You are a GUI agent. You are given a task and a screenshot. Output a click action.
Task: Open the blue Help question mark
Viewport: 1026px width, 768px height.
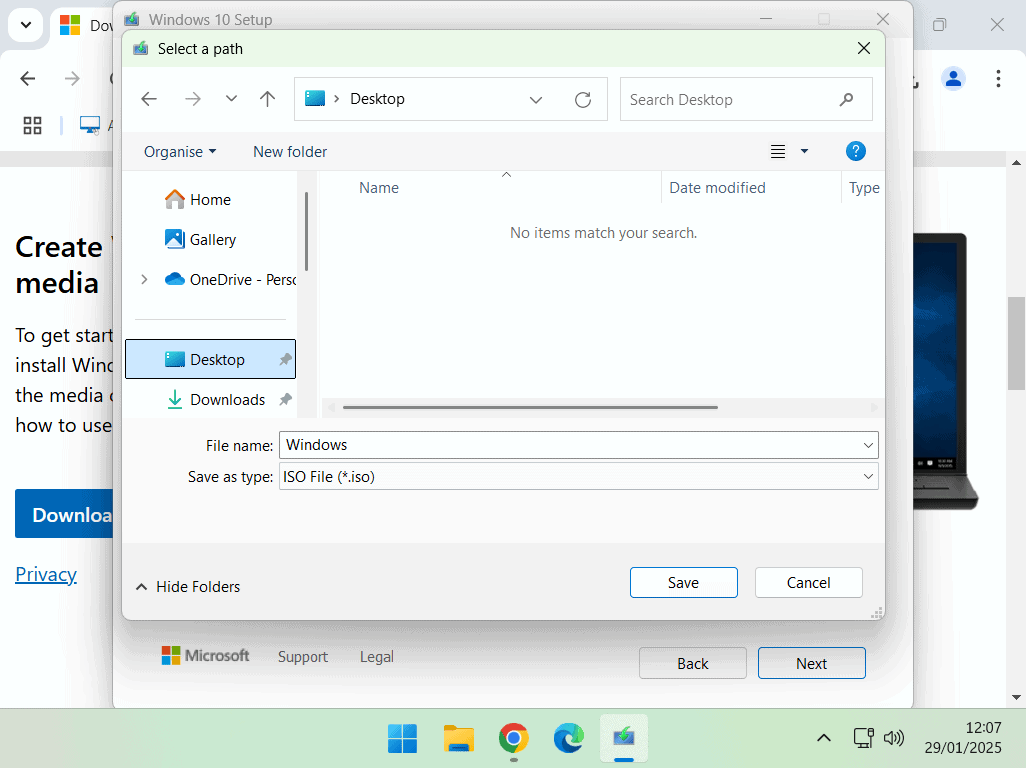(x=855, y=151)
